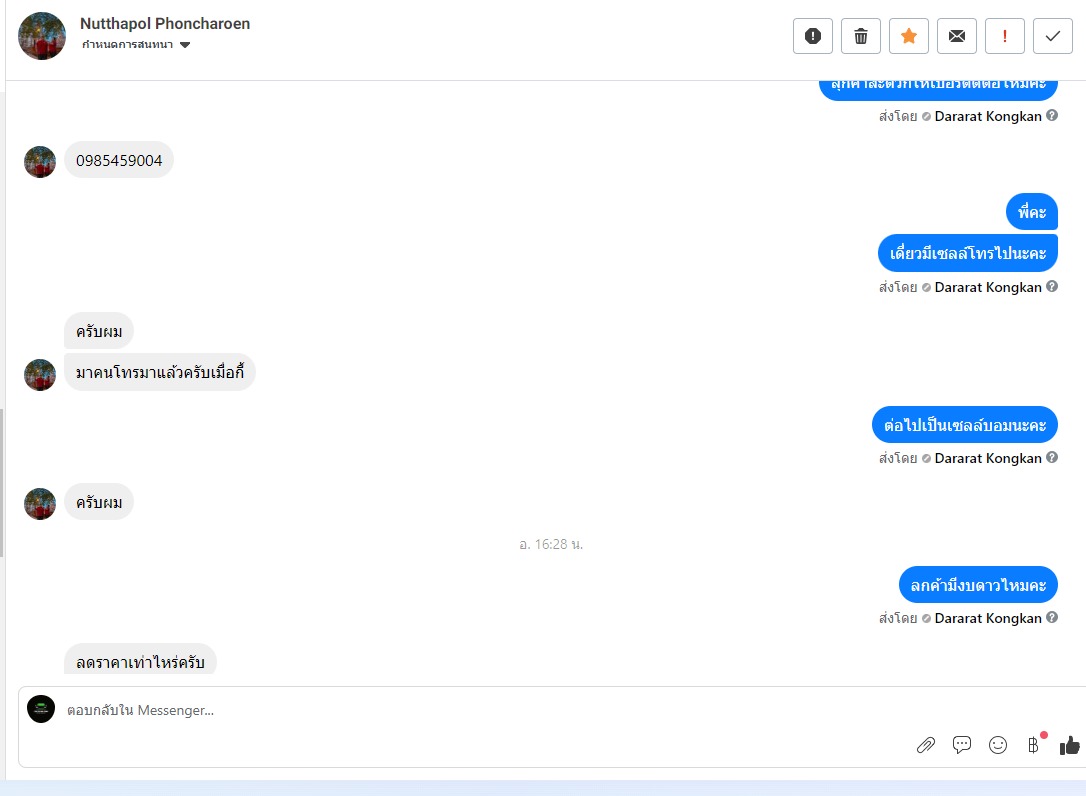Image resolution: width=1086 pixels, height=796 pixels.
Task: Expand the conversation assignment dropdown arrow
Action: click(x=185, y=45)
